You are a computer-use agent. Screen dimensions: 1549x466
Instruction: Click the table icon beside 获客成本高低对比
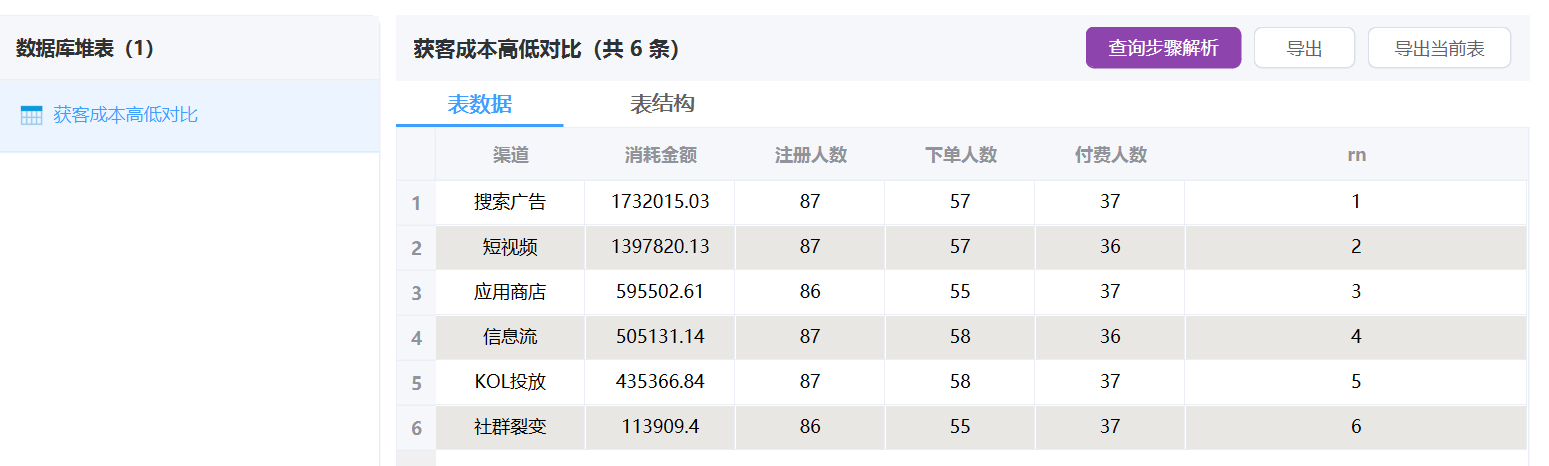pos(31,115)
